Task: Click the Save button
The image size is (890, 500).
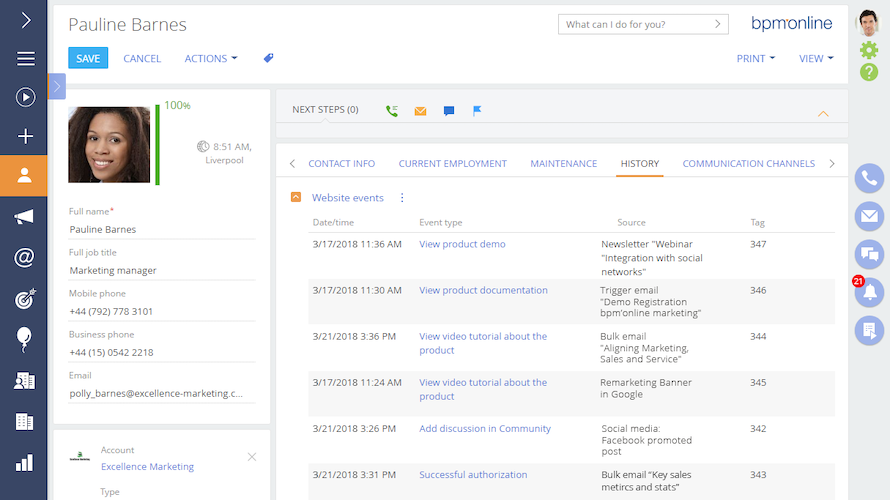Action: 88,58
